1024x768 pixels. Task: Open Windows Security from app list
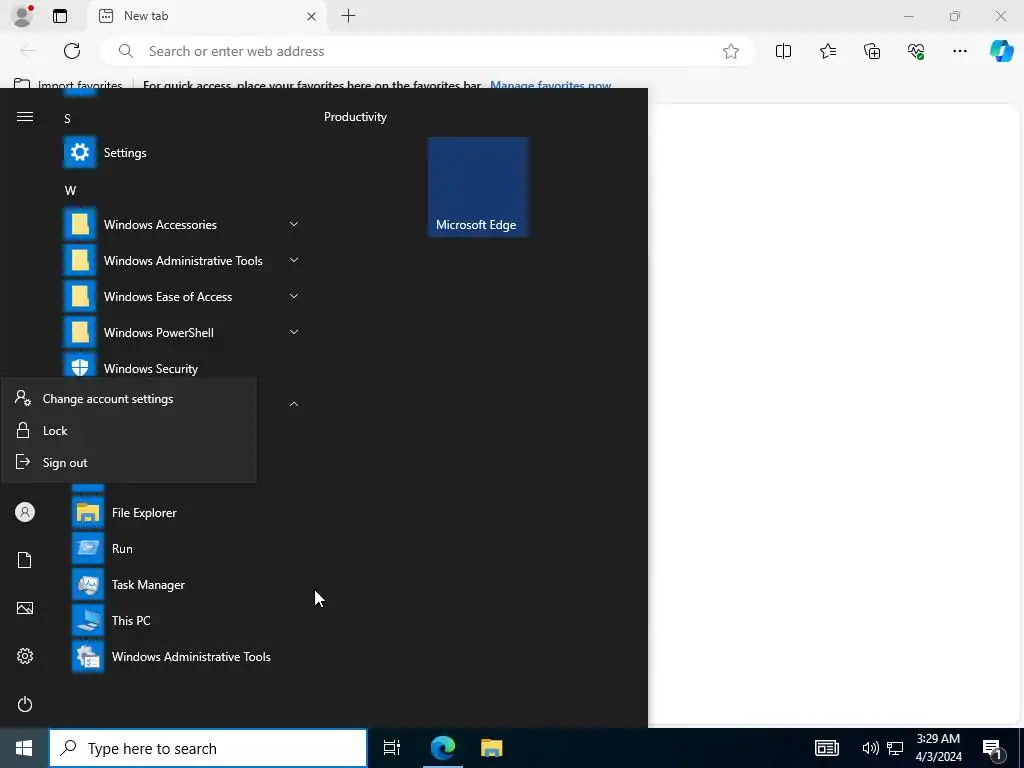tap(183, 367)
